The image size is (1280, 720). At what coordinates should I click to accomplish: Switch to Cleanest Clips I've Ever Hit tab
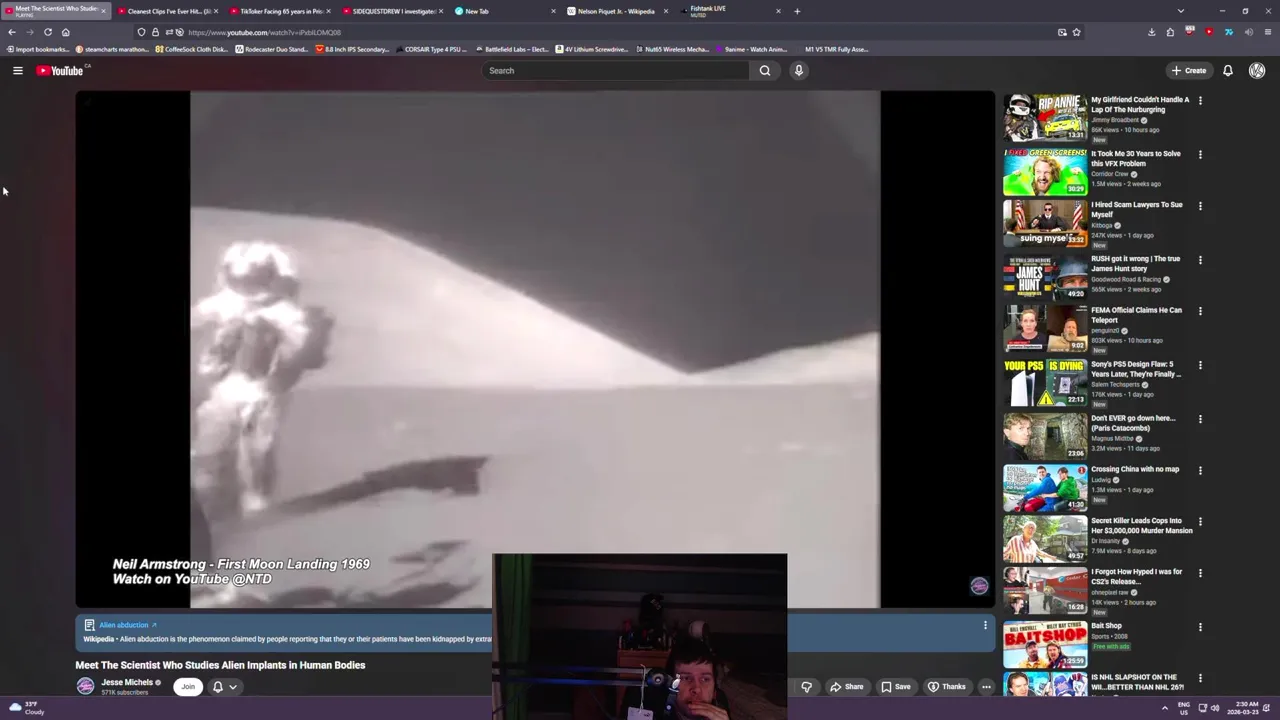(166, 11)
